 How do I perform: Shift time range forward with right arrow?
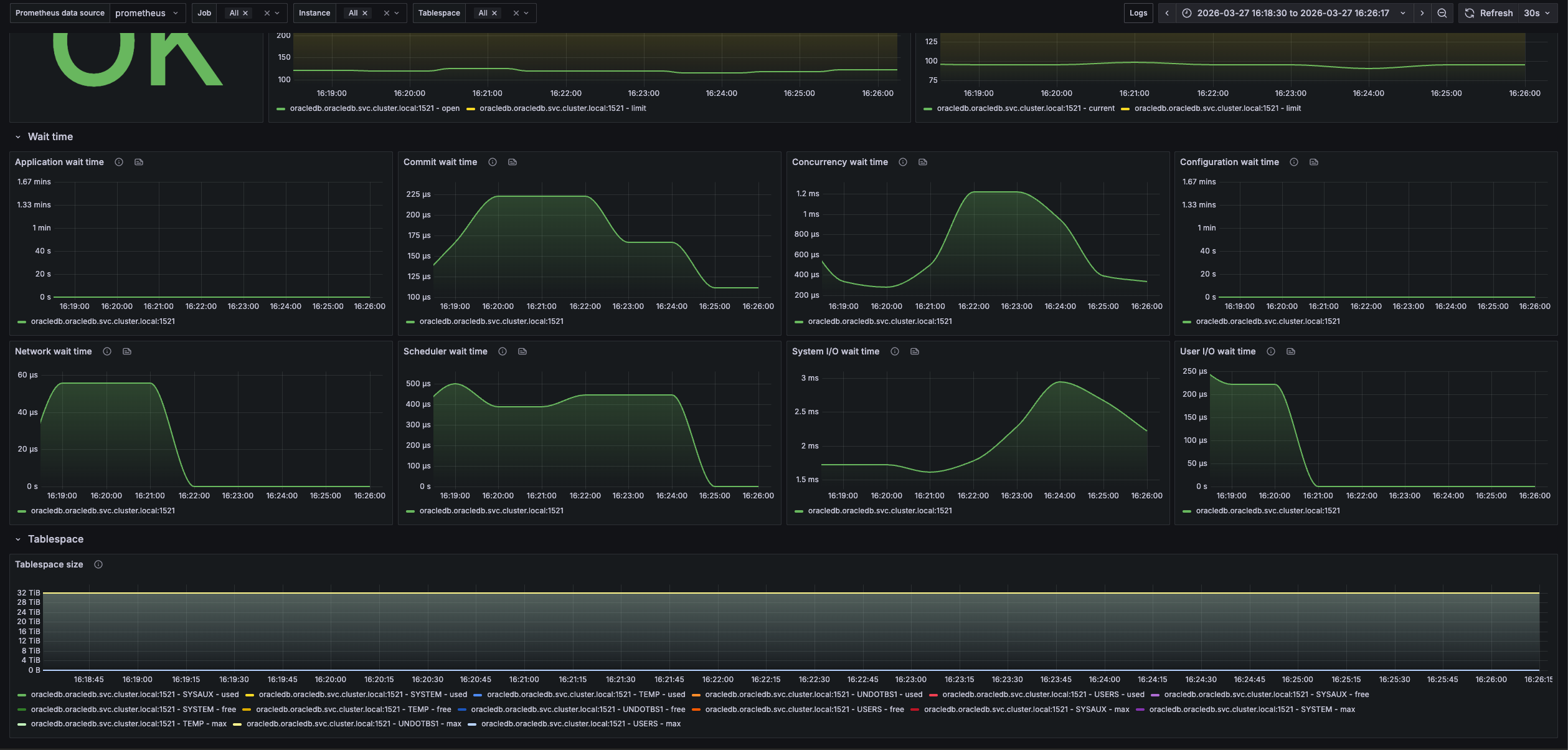[x=1422, y=13]
